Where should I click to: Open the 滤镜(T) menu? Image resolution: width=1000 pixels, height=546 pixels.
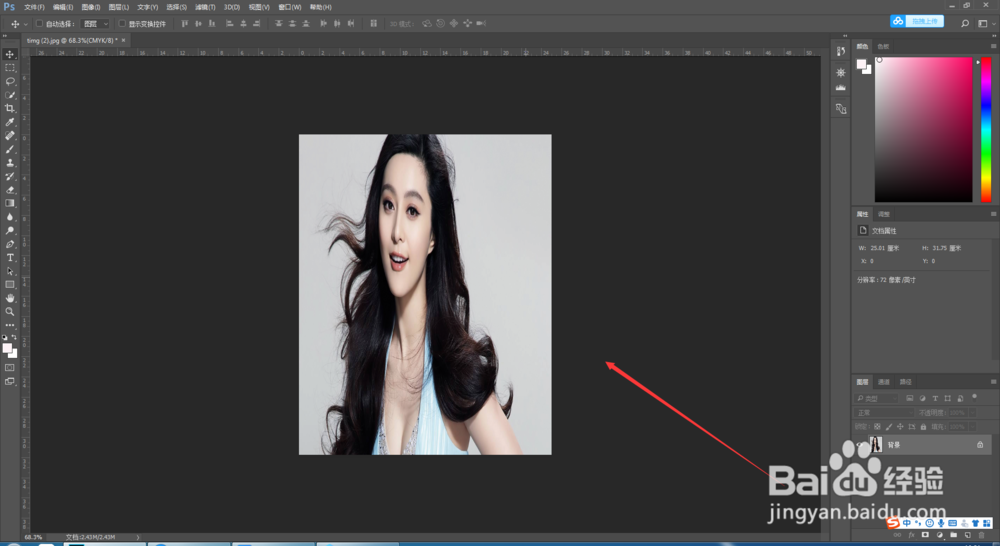point(205,7)
